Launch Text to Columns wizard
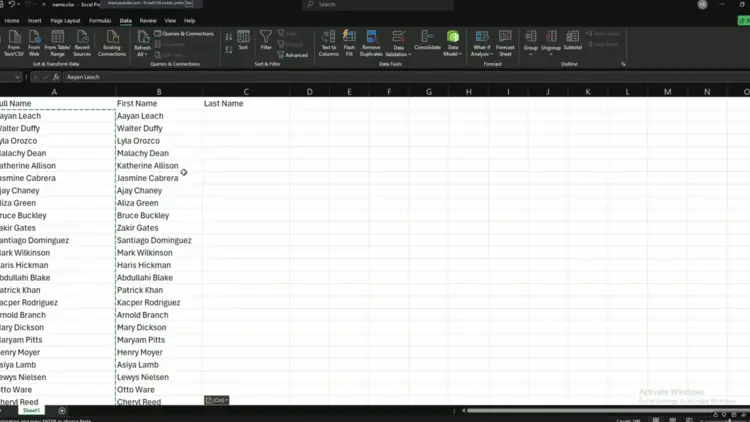The height and width of the screenshot is (422, 750). coord(329,43)
